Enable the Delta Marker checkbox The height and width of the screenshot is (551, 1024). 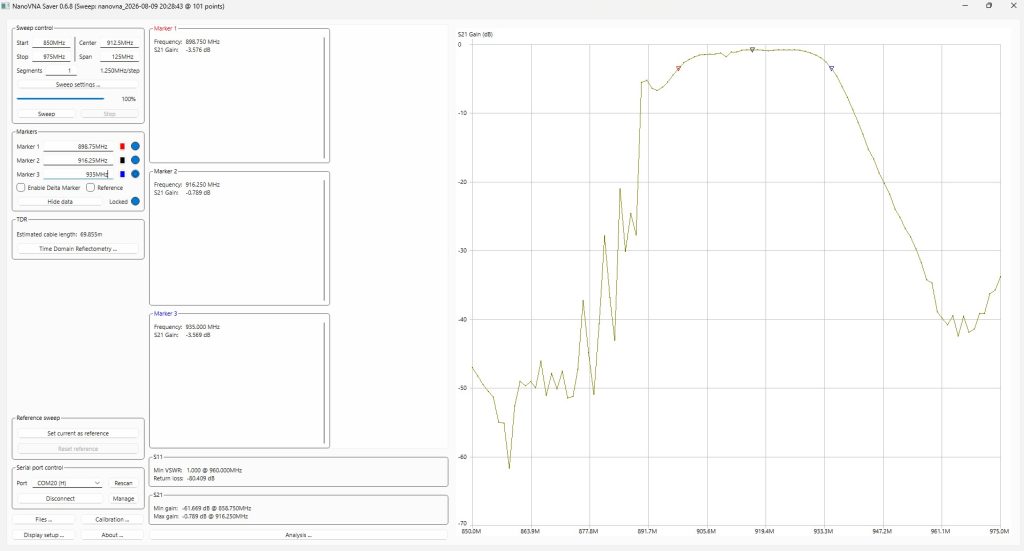21,187
